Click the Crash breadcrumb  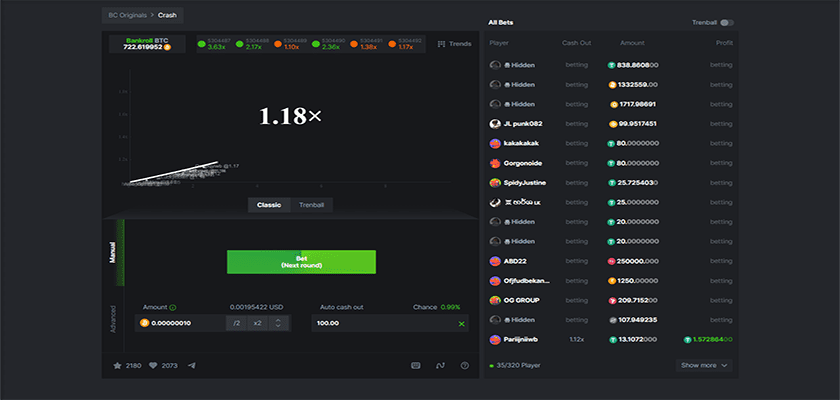167,16
